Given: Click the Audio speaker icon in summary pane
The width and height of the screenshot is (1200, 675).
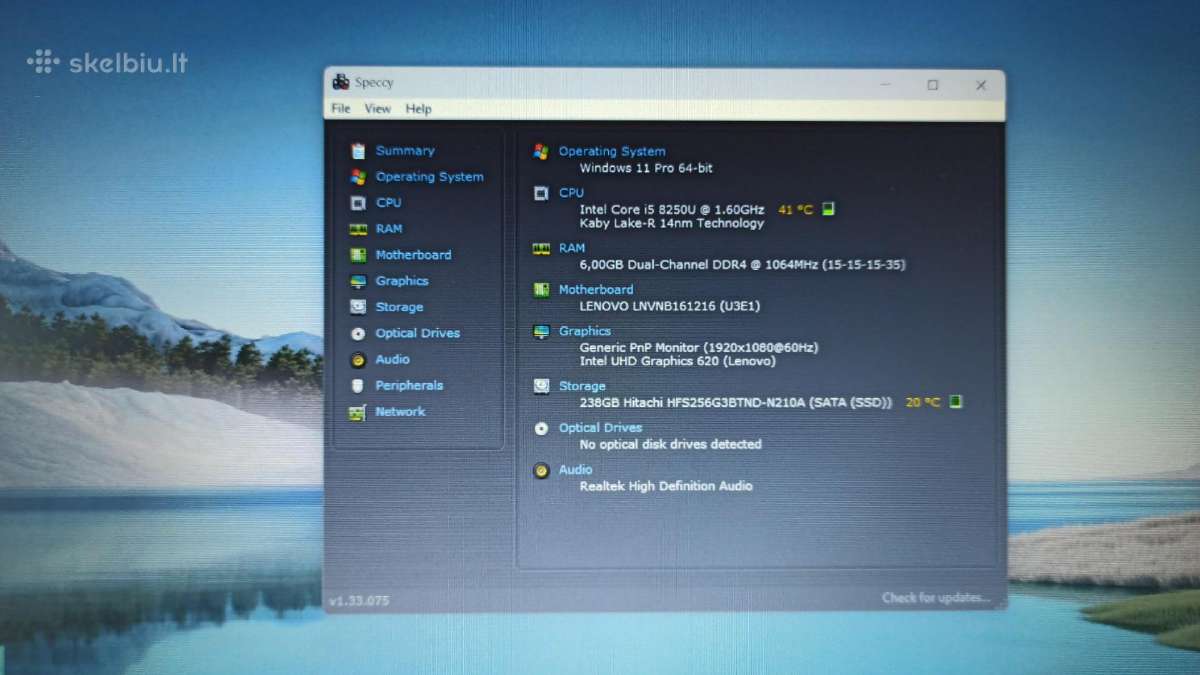Looking at the screenshot, I should pos(541,470).
